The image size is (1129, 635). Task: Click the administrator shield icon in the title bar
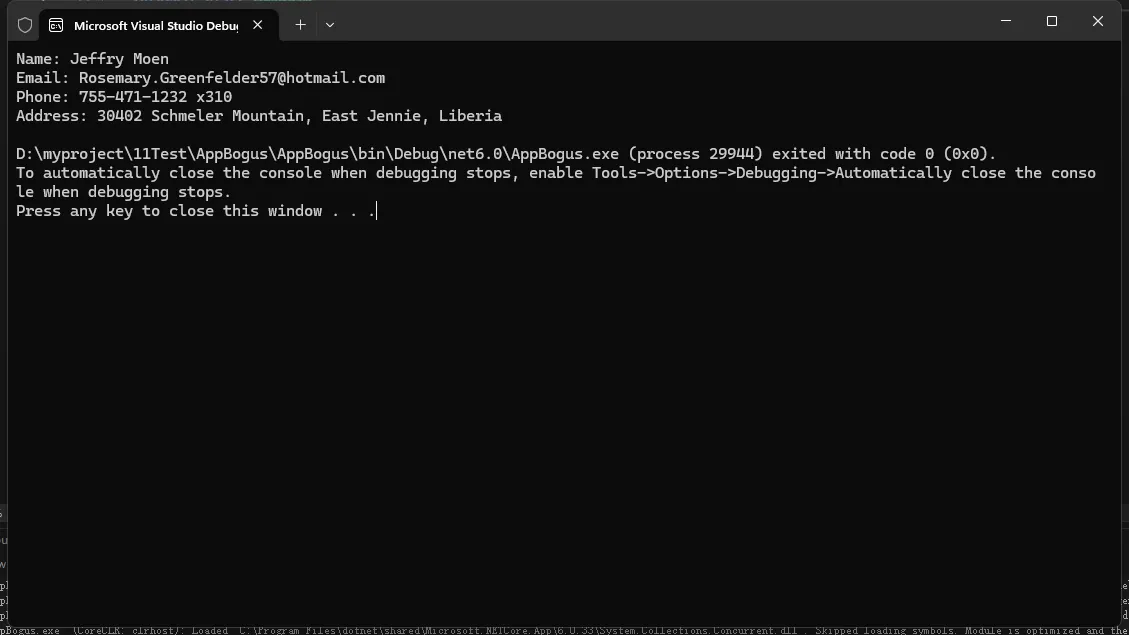[x=25, y=25]
